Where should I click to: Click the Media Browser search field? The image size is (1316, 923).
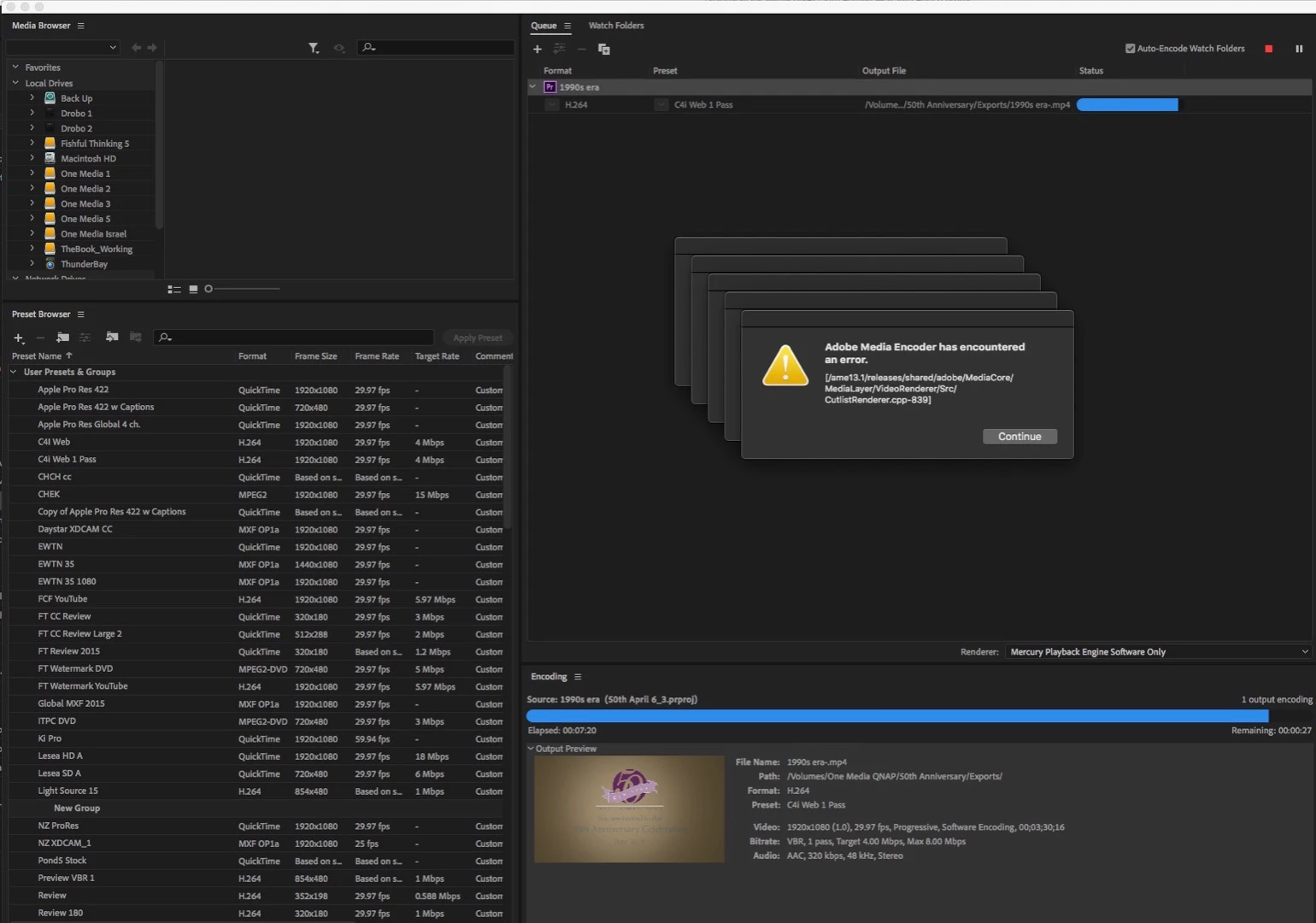pyautogui.click(x=436, y=48)
